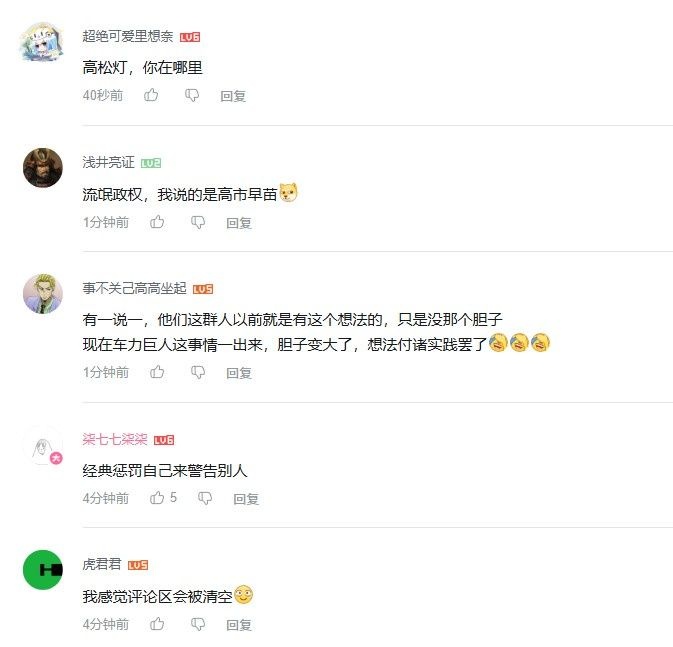Reply to 虎君君's comment

[239, 624]
